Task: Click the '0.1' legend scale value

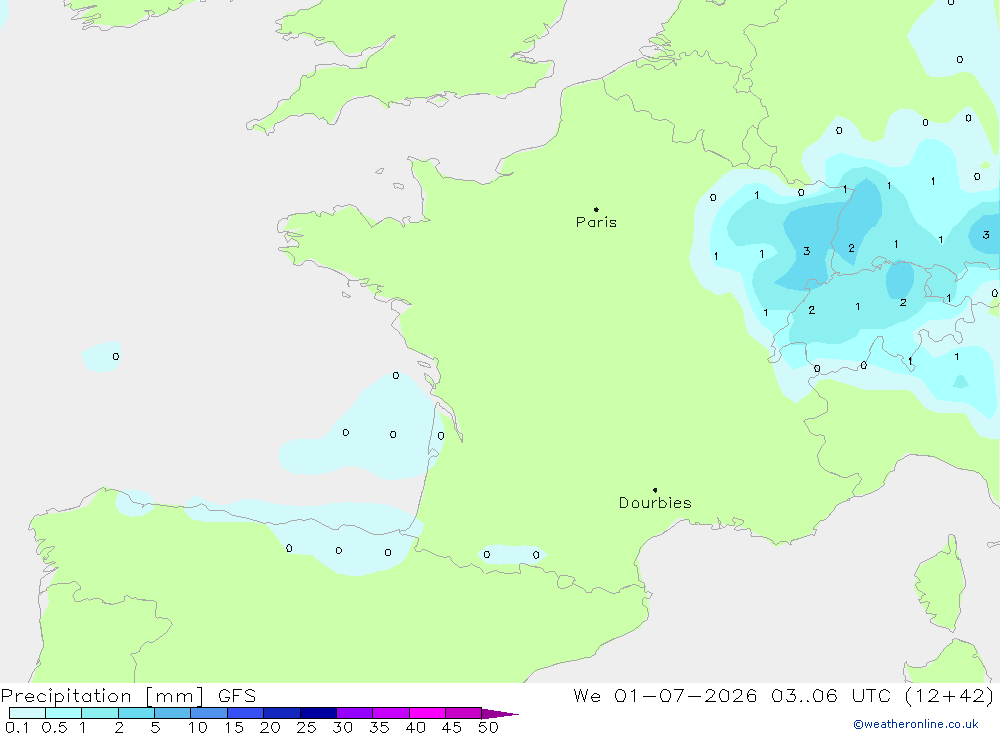Action: [x=17, y=727]
